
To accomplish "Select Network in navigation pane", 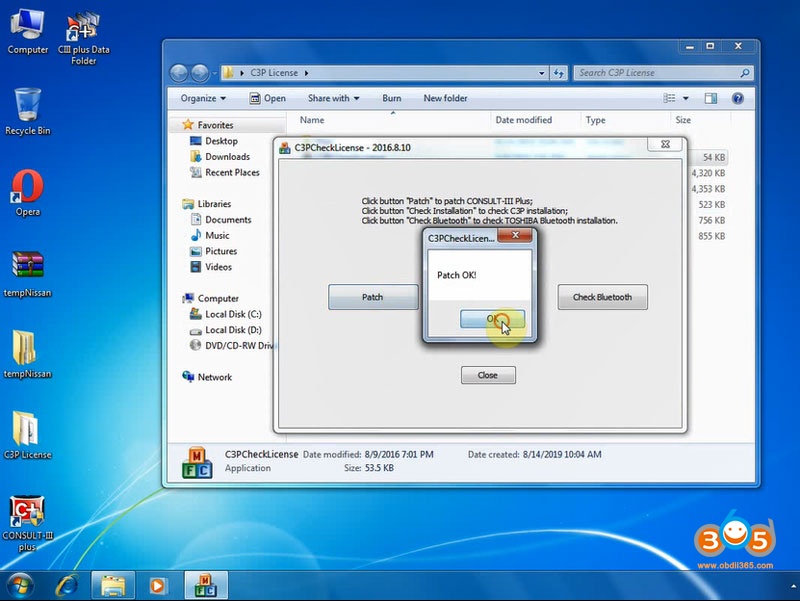I will click(x=207, y=377).
